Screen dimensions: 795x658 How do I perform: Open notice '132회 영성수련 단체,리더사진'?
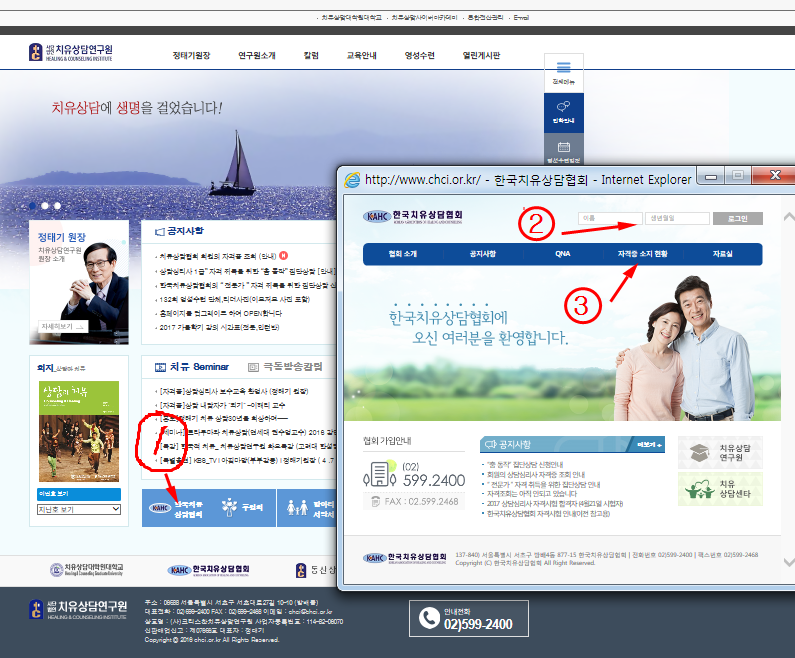click(x=234, y=299)
